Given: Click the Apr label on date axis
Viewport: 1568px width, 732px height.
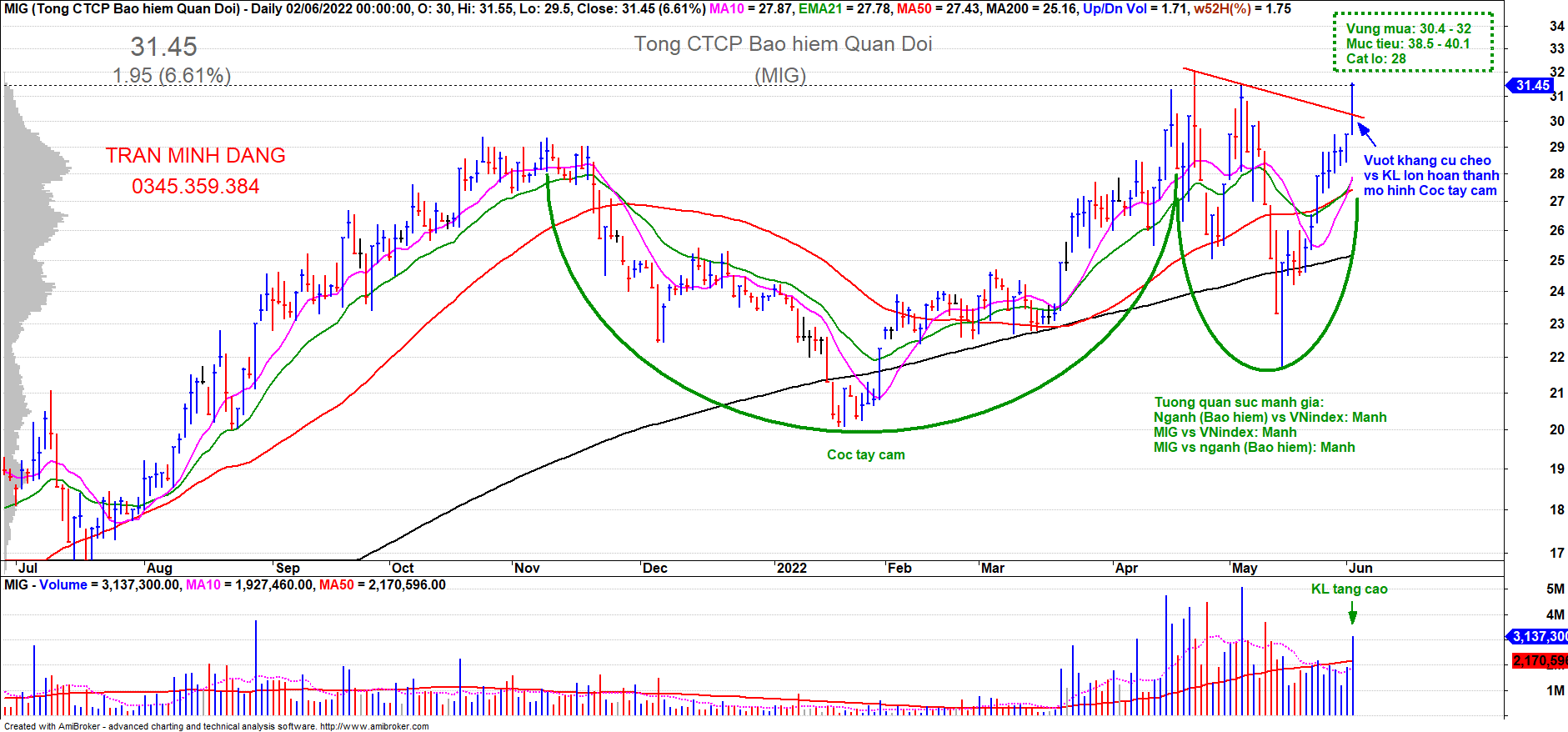Looking at the screenshot, I should (x=1126, y=568).
